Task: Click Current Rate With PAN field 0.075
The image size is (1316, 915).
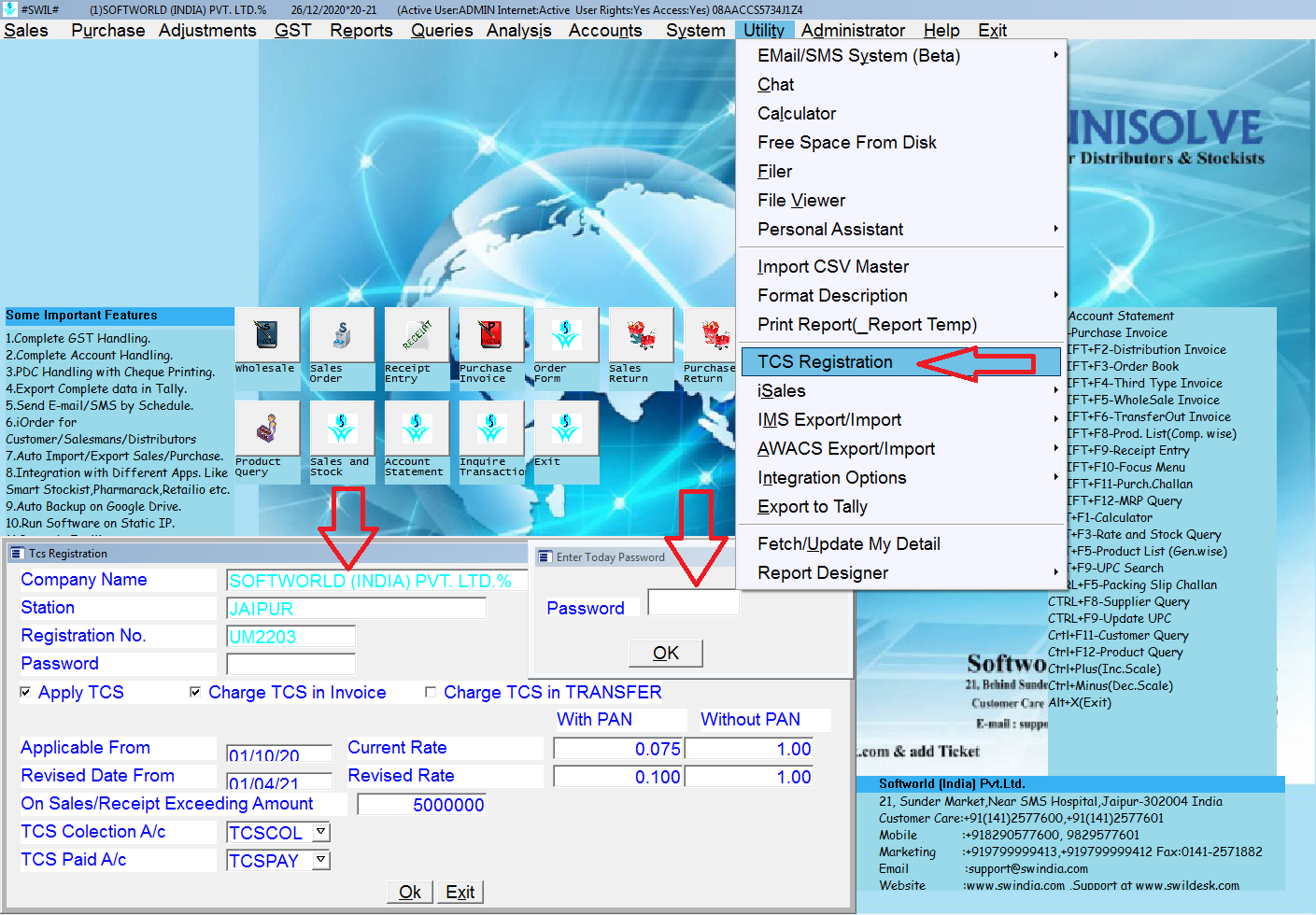Action: coord(618,748)
